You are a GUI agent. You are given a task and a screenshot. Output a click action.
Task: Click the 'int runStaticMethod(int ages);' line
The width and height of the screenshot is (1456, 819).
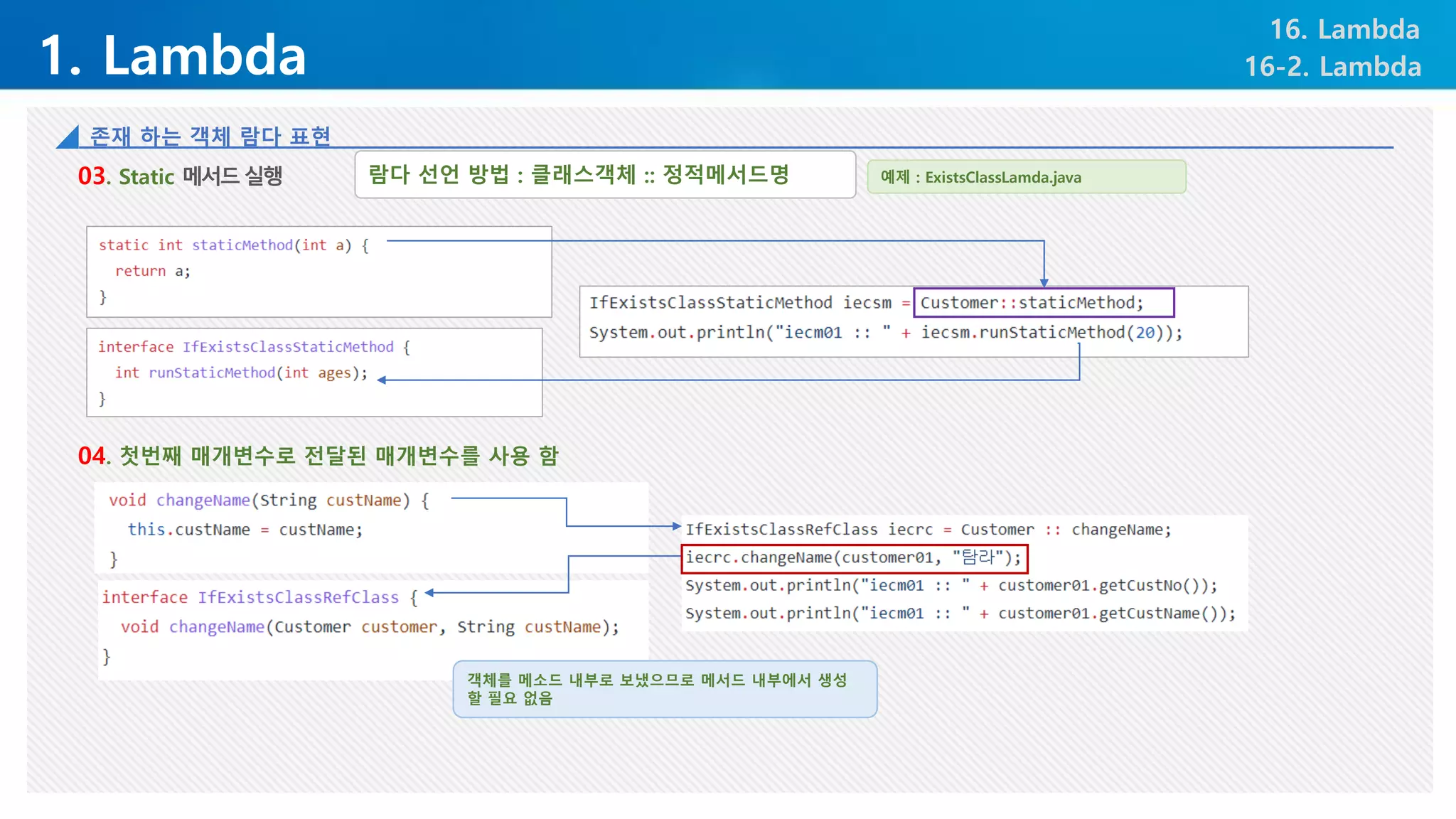click(242, 373)
